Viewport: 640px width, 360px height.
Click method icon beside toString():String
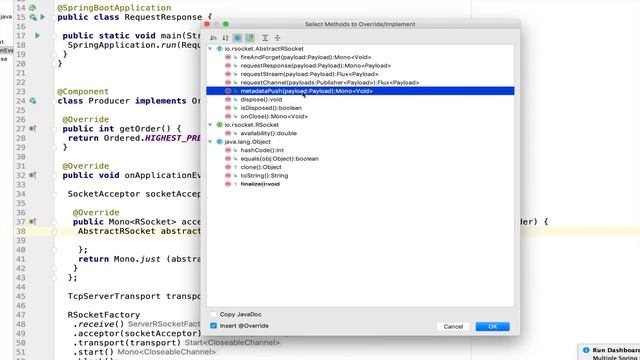[x=228, y=176]
